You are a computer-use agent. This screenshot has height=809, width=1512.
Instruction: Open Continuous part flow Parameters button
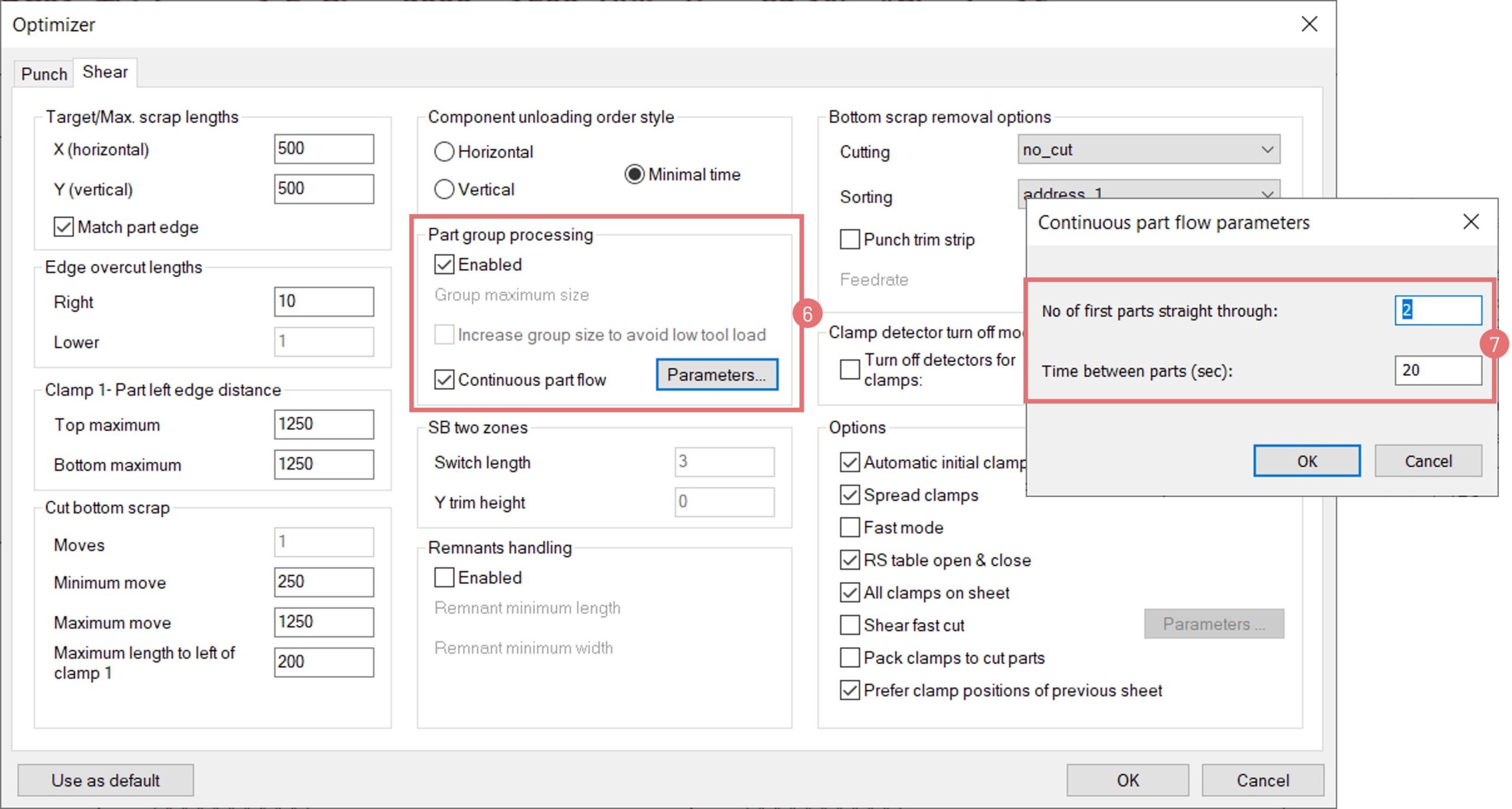[x=716, y=375]
